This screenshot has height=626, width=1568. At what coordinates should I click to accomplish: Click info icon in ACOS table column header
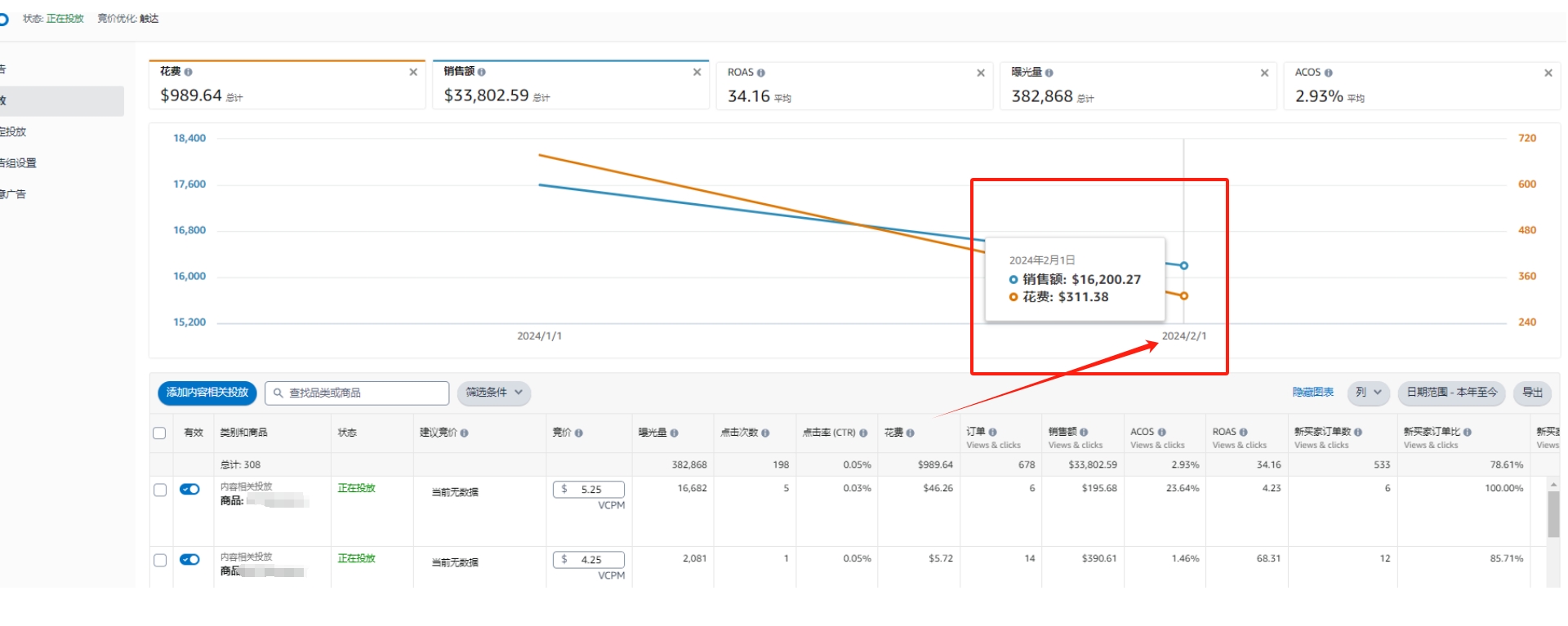point(1162,432)
